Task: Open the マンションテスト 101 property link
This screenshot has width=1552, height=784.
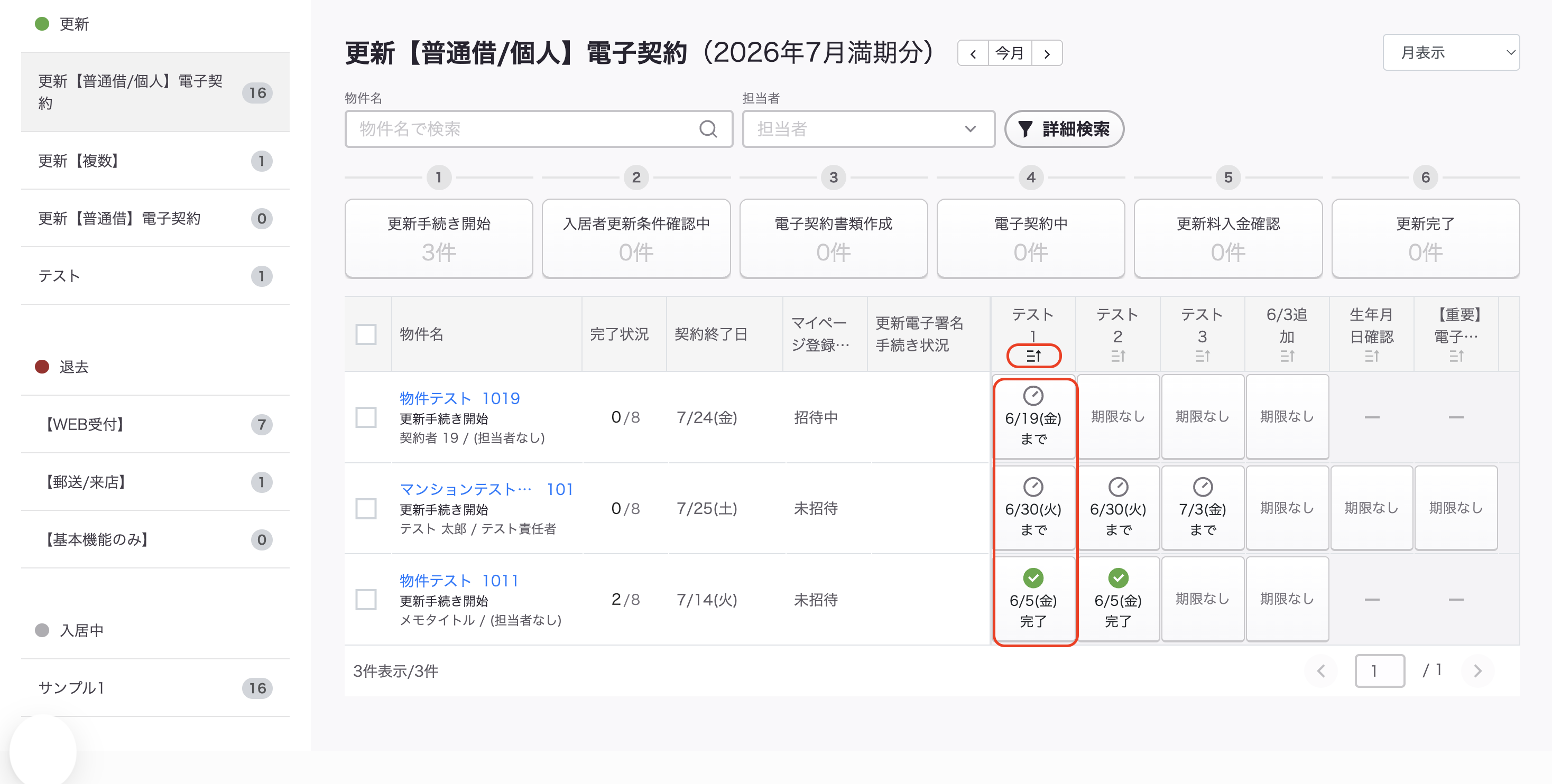Action: 486,490
